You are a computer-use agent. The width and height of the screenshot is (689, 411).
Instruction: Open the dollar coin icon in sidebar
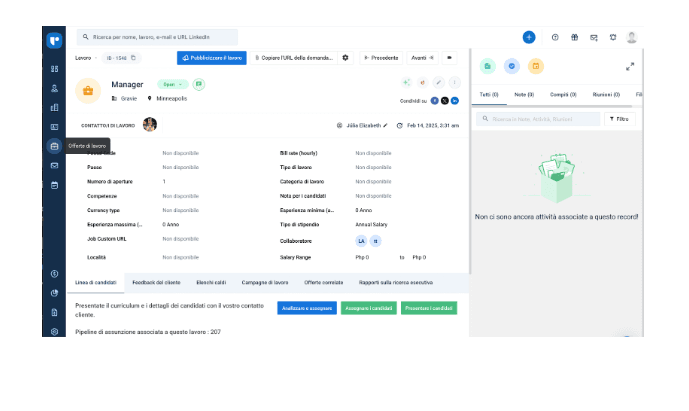[x=54, y=274]
